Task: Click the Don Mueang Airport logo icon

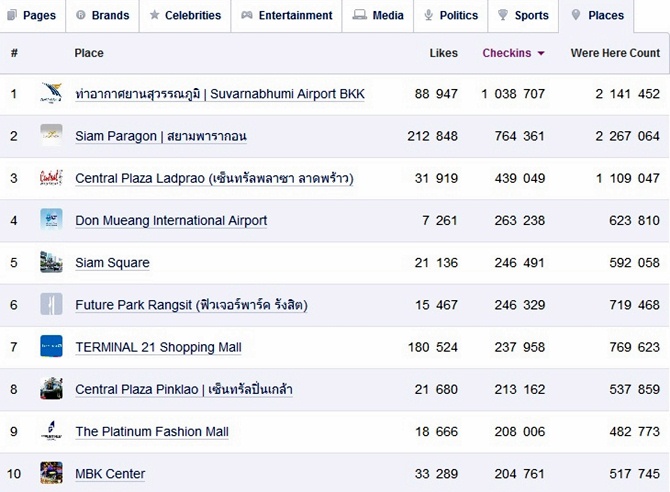Action: point(51,220)
